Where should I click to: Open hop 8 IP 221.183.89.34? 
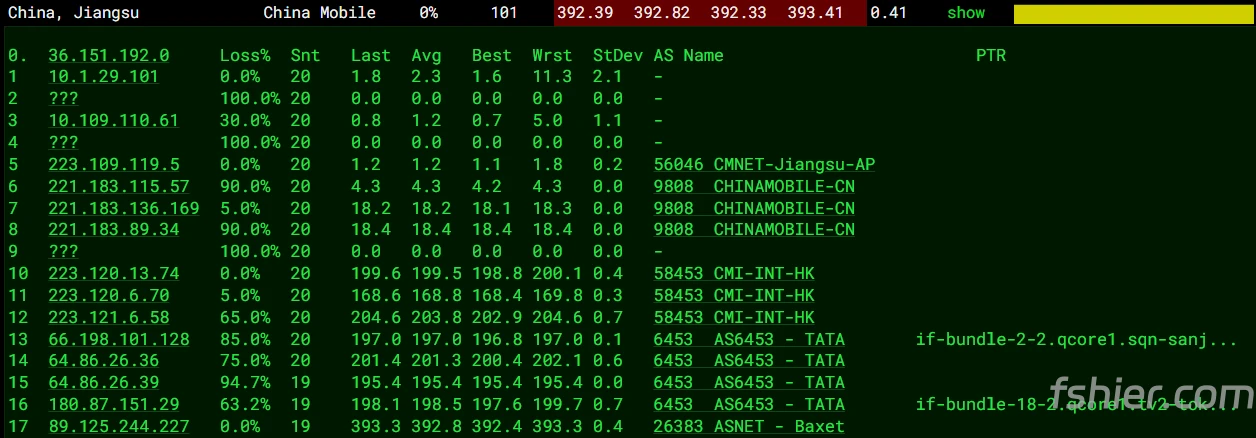tap(114, 230)
